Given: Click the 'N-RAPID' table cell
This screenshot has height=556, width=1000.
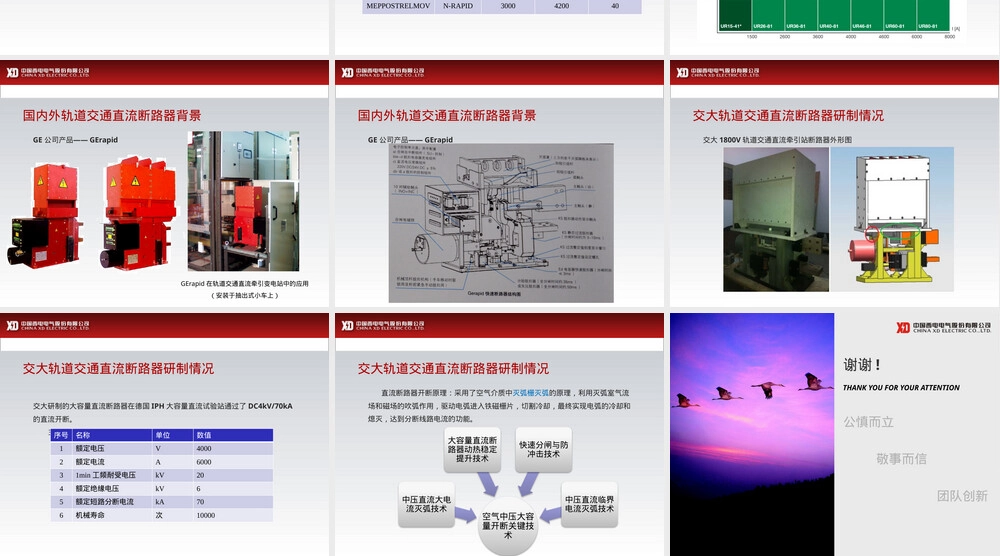Looking at the screenshot, I should point(458,6).
